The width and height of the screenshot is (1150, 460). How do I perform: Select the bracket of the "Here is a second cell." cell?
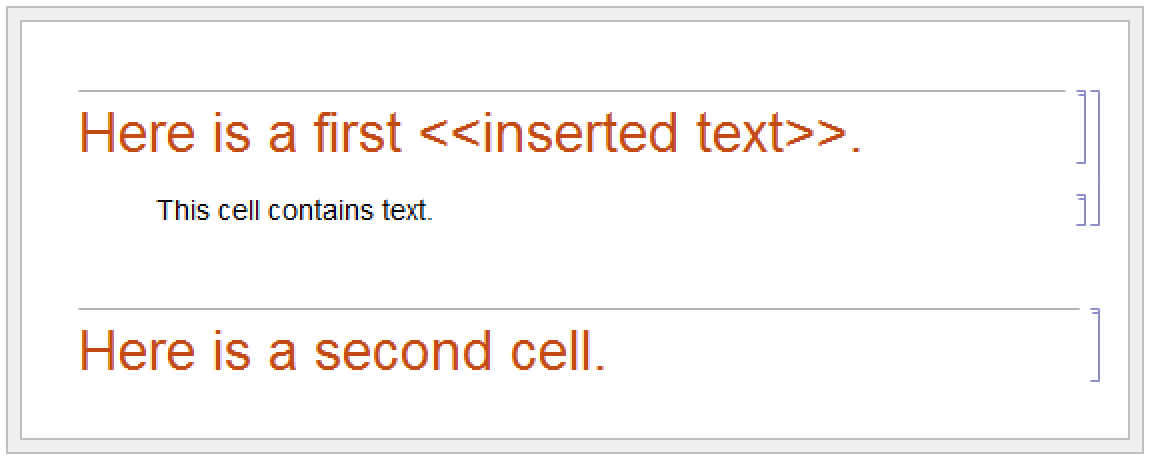[x=1097, y=345]
